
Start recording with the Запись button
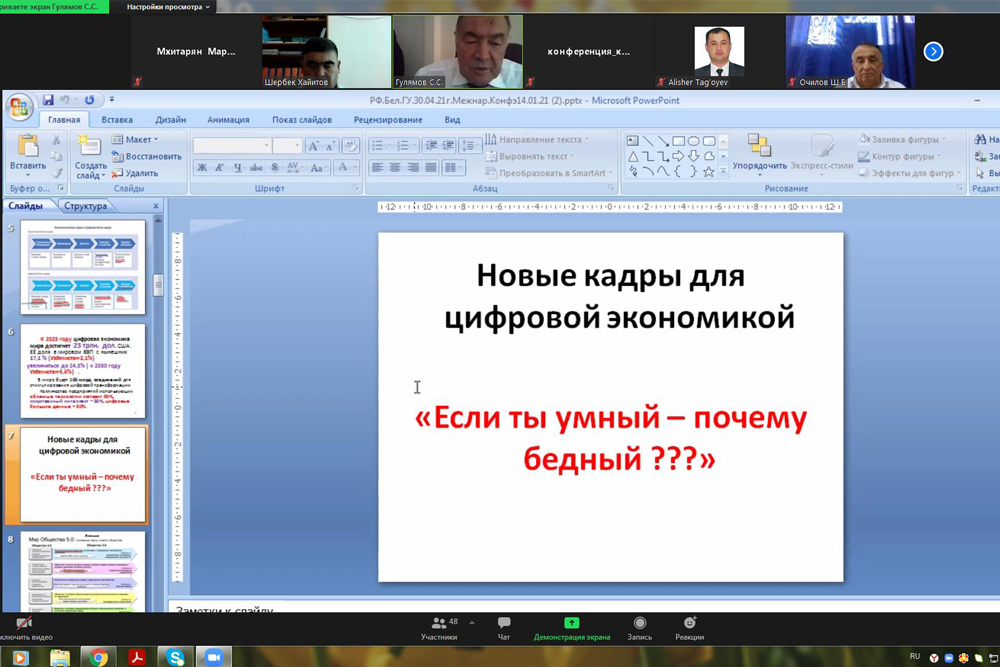639,628
